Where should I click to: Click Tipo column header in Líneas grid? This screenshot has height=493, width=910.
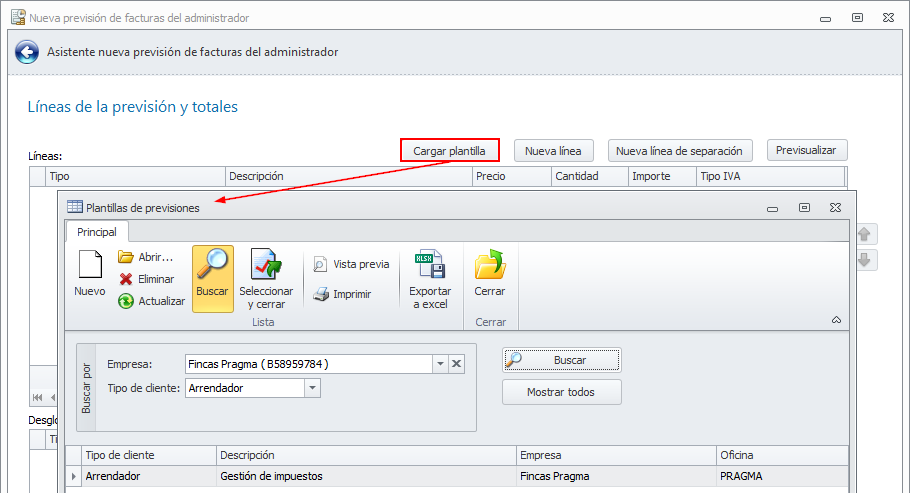point(135,176)
